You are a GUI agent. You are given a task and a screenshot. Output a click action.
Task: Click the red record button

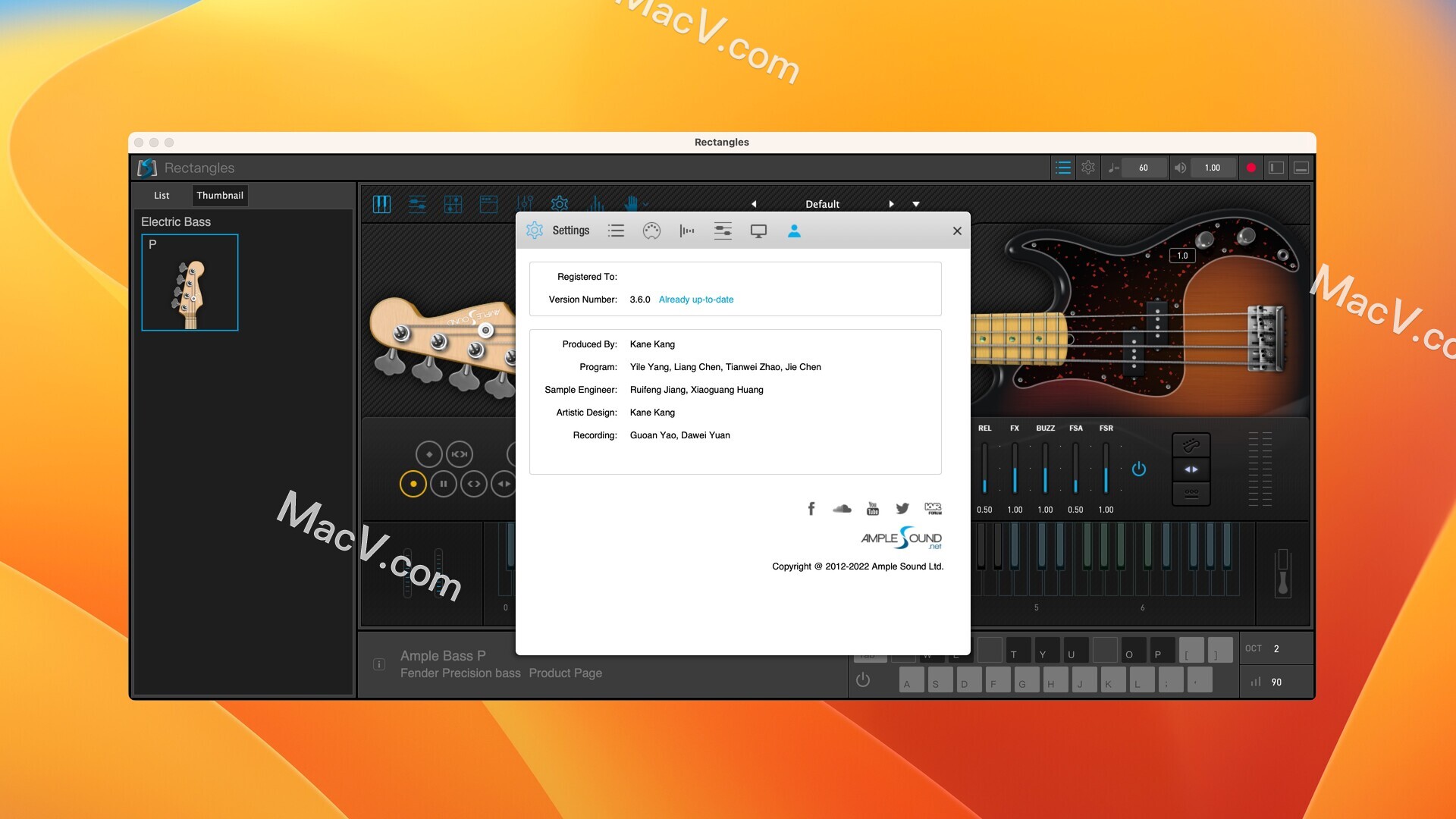(1251, 168)
